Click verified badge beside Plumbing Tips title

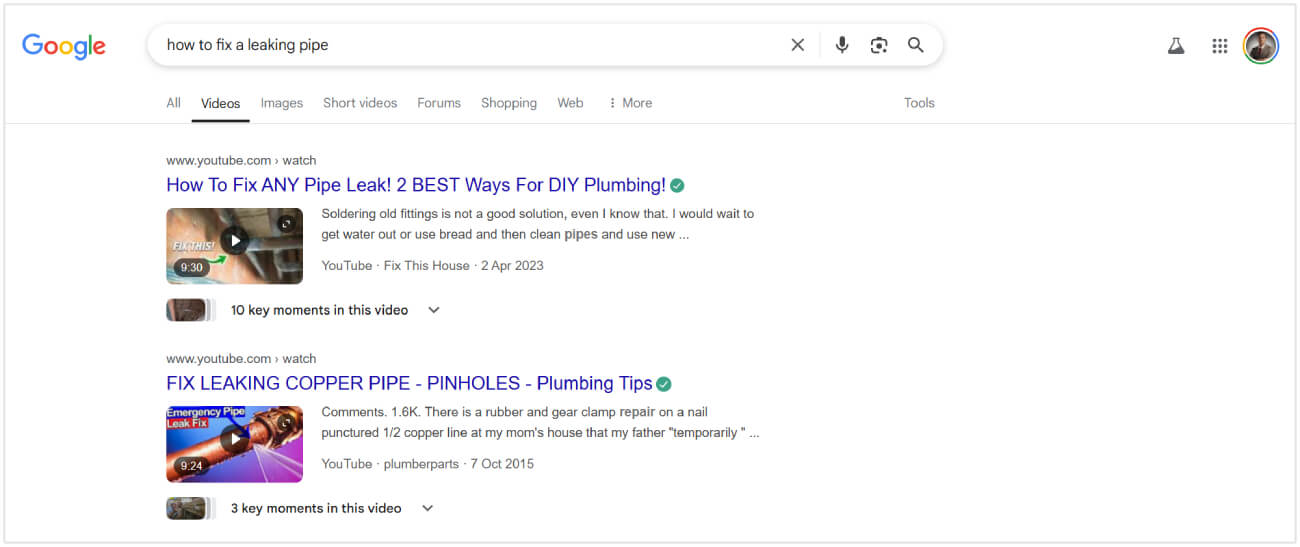(x=664, y=383)
